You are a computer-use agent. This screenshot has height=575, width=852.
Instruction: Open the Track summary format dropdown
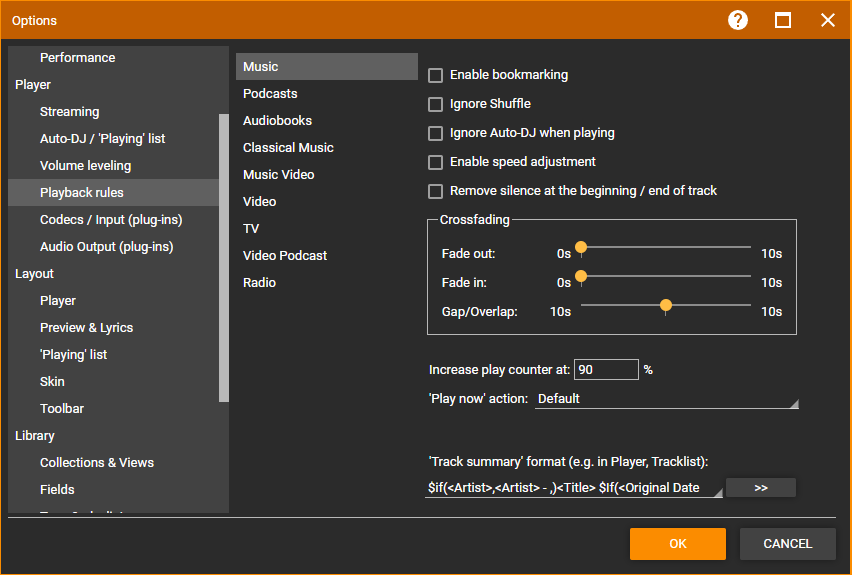click(x=574, y=488)
